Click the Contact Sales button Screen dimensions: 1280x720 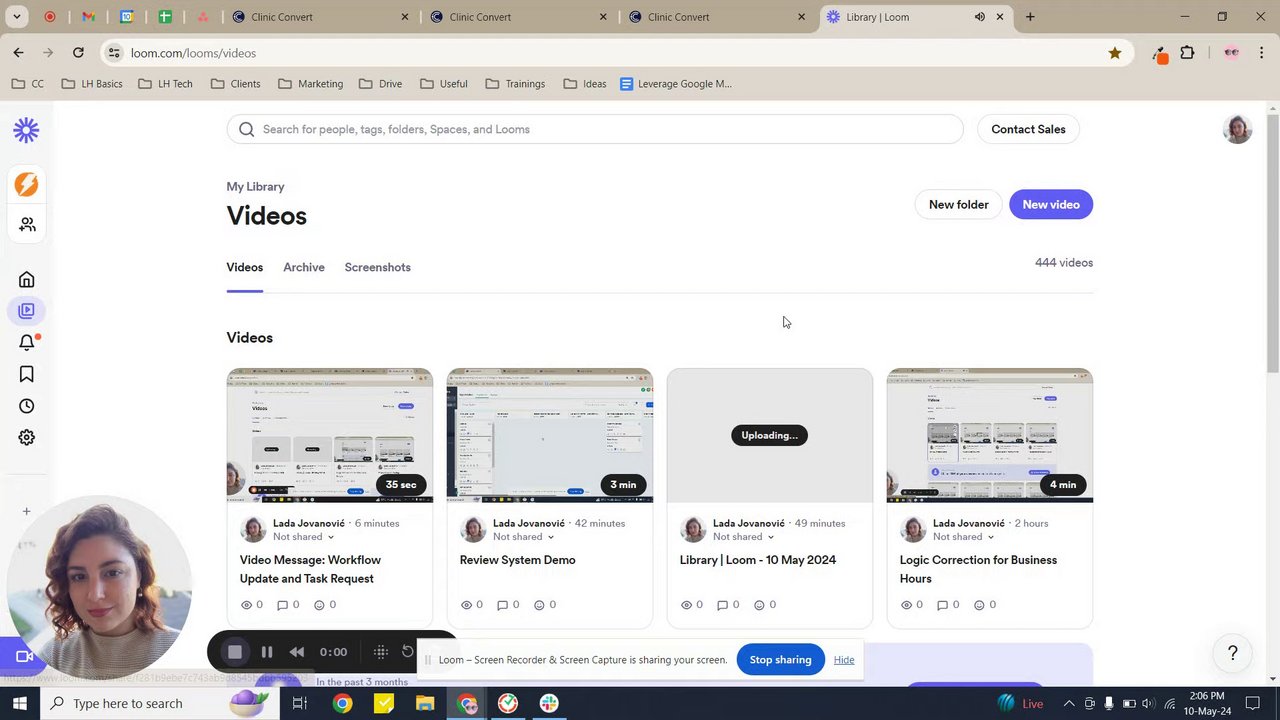tap(1028, 129)
